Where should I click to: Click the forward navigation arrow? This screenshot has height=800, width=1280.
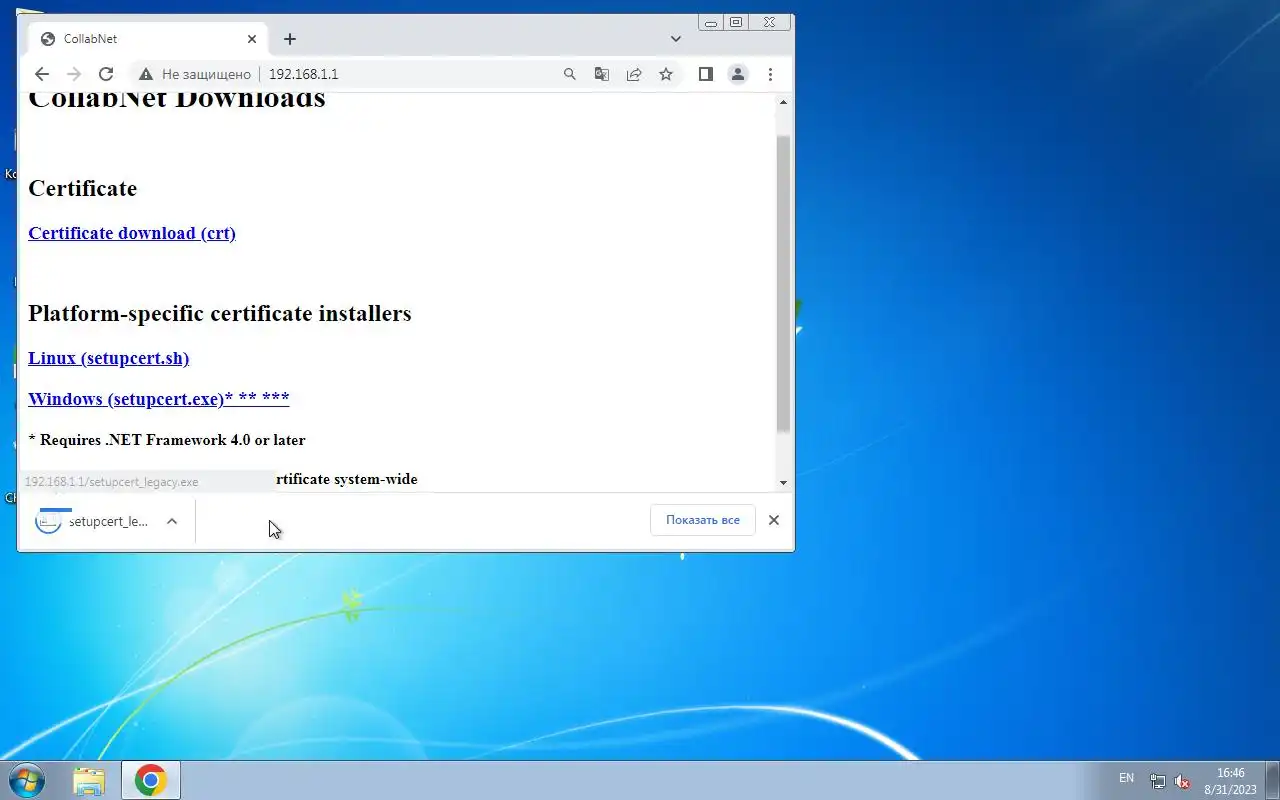point(73,74)
